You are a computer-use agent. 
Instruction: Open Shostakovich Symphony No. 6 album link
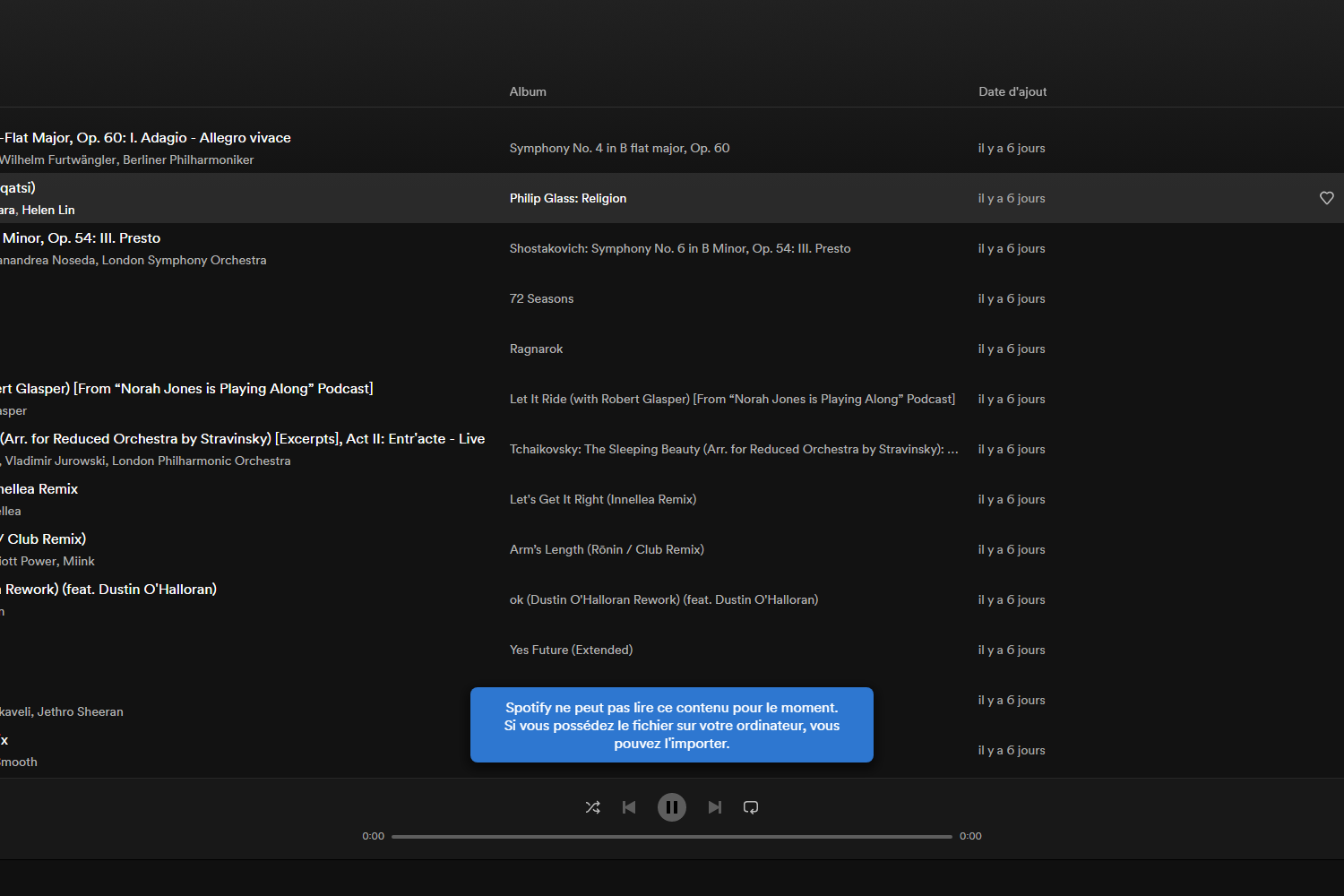coord(680,248)
